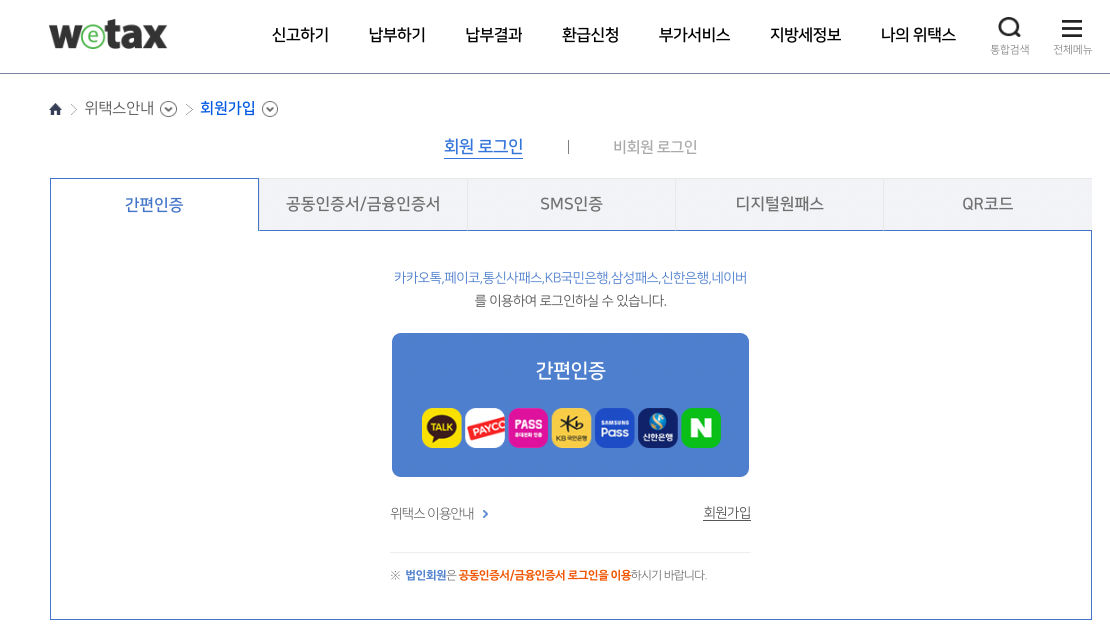Select the 간편인증 tab

point(154,205)
